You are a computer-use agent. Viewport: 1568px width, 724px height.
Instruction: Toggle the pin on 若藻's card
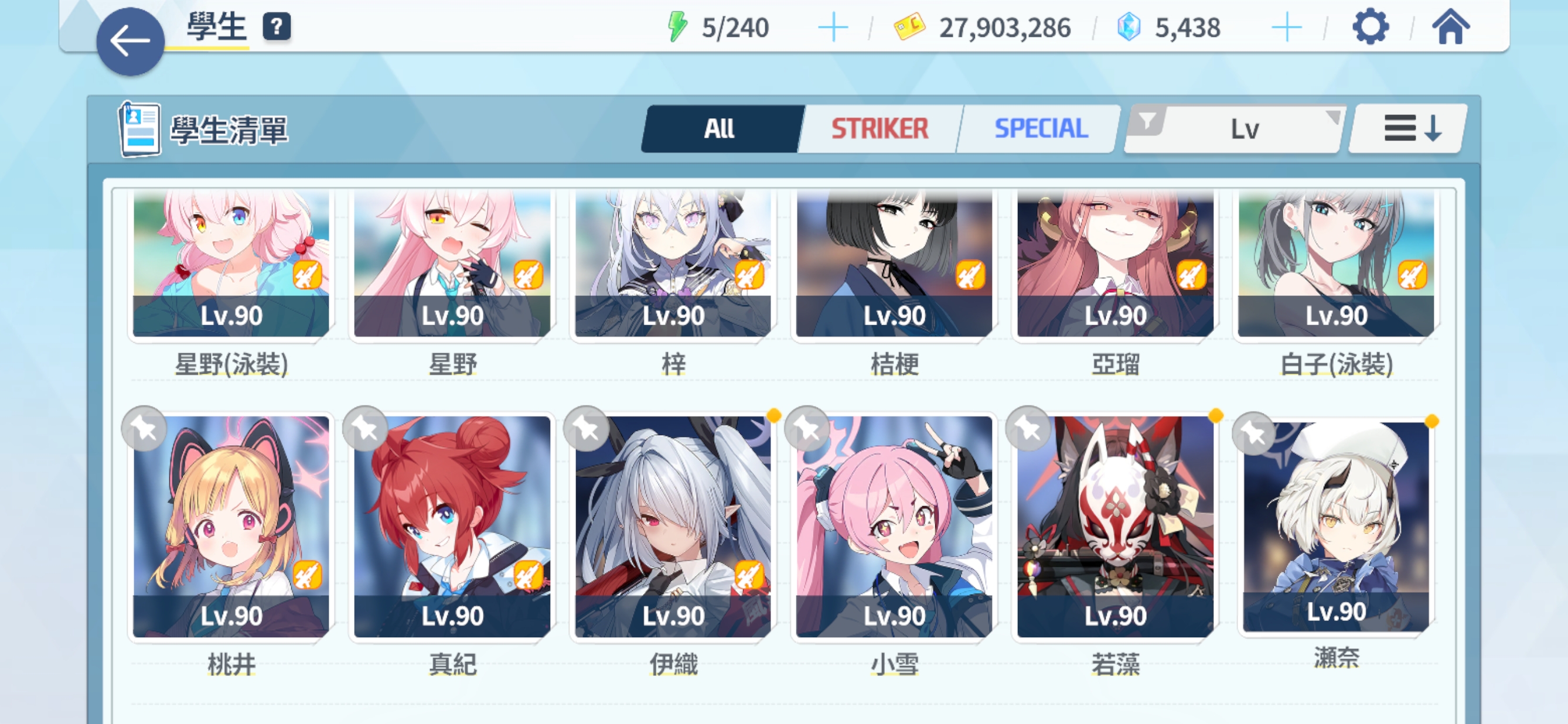click(1028, 429)
